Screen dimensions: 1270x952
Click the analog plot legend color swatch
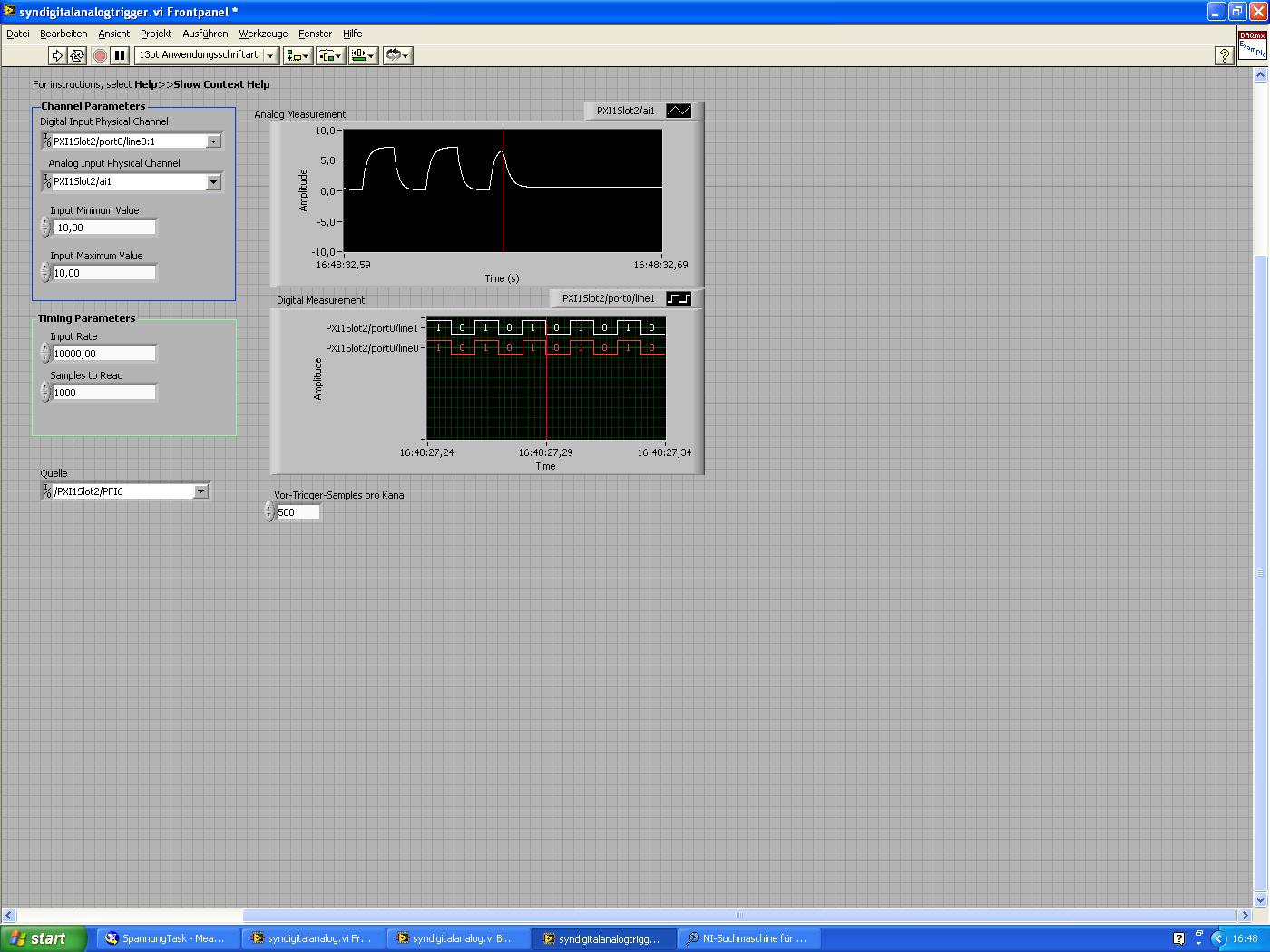[x=679, y=111]
